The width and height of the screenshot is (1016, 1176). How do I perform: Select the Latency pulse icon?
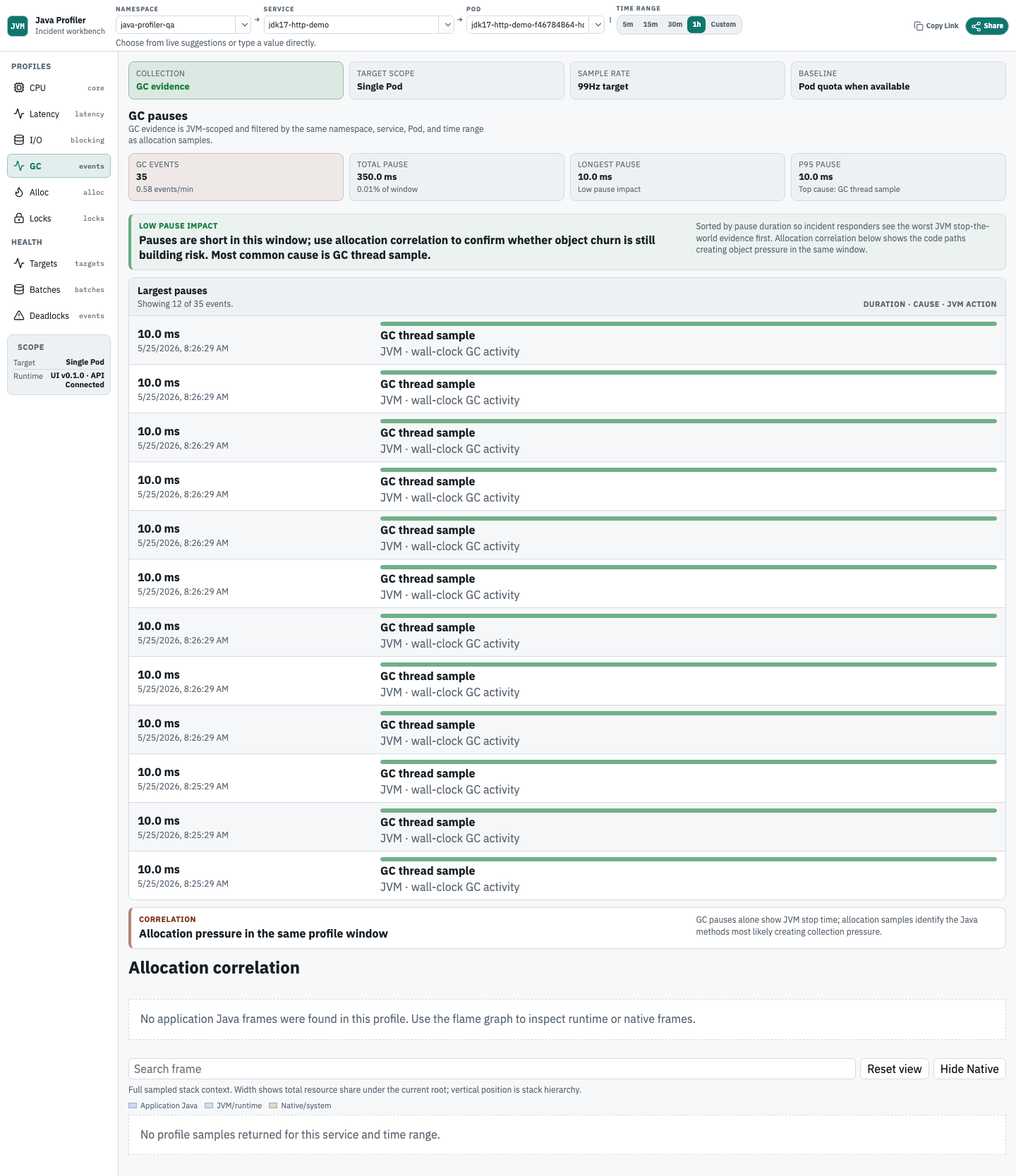click(x=19, y=114)
